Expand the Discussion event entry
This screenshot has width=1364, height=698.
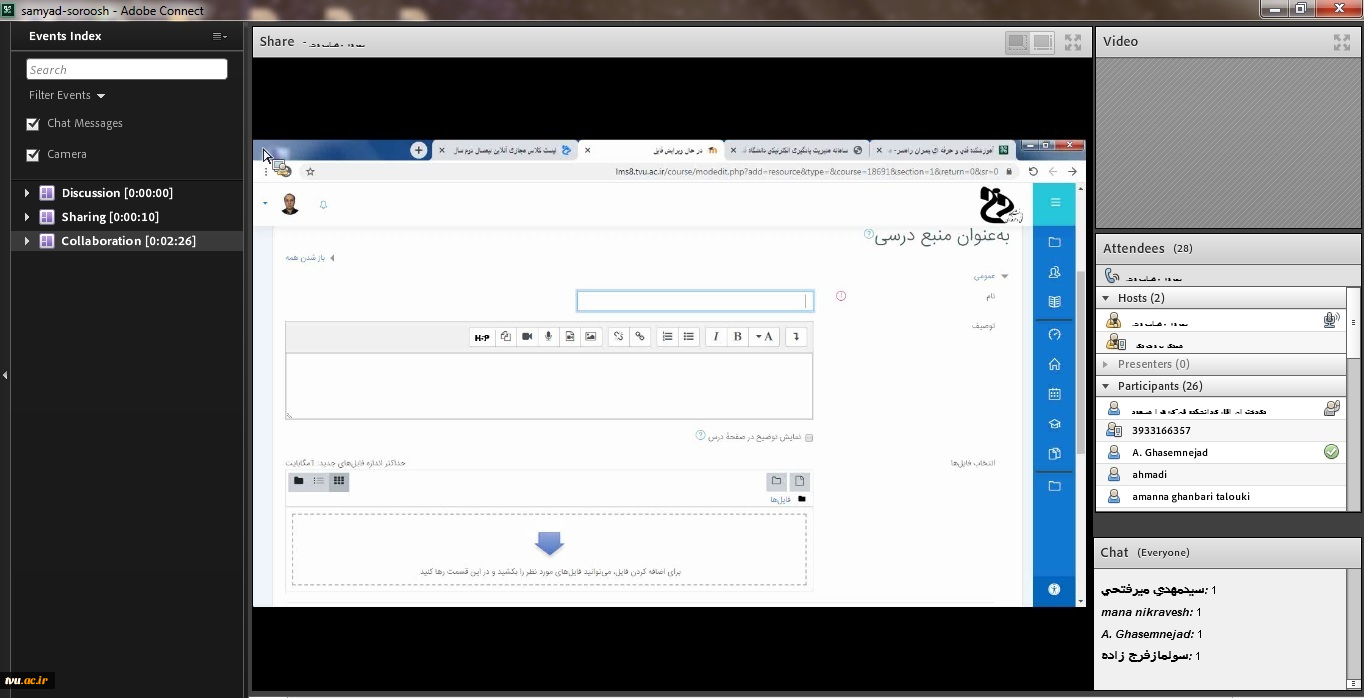click(x=27, y=193)
